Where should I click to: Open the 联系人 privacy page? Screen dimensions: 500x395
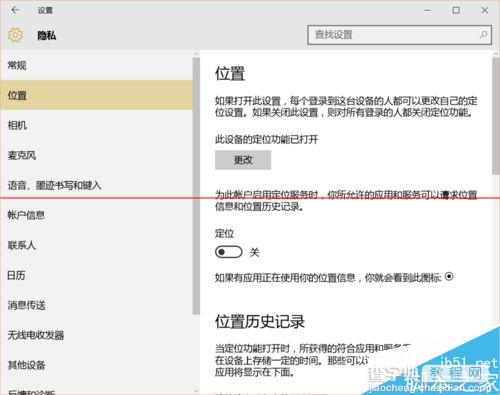96,245
